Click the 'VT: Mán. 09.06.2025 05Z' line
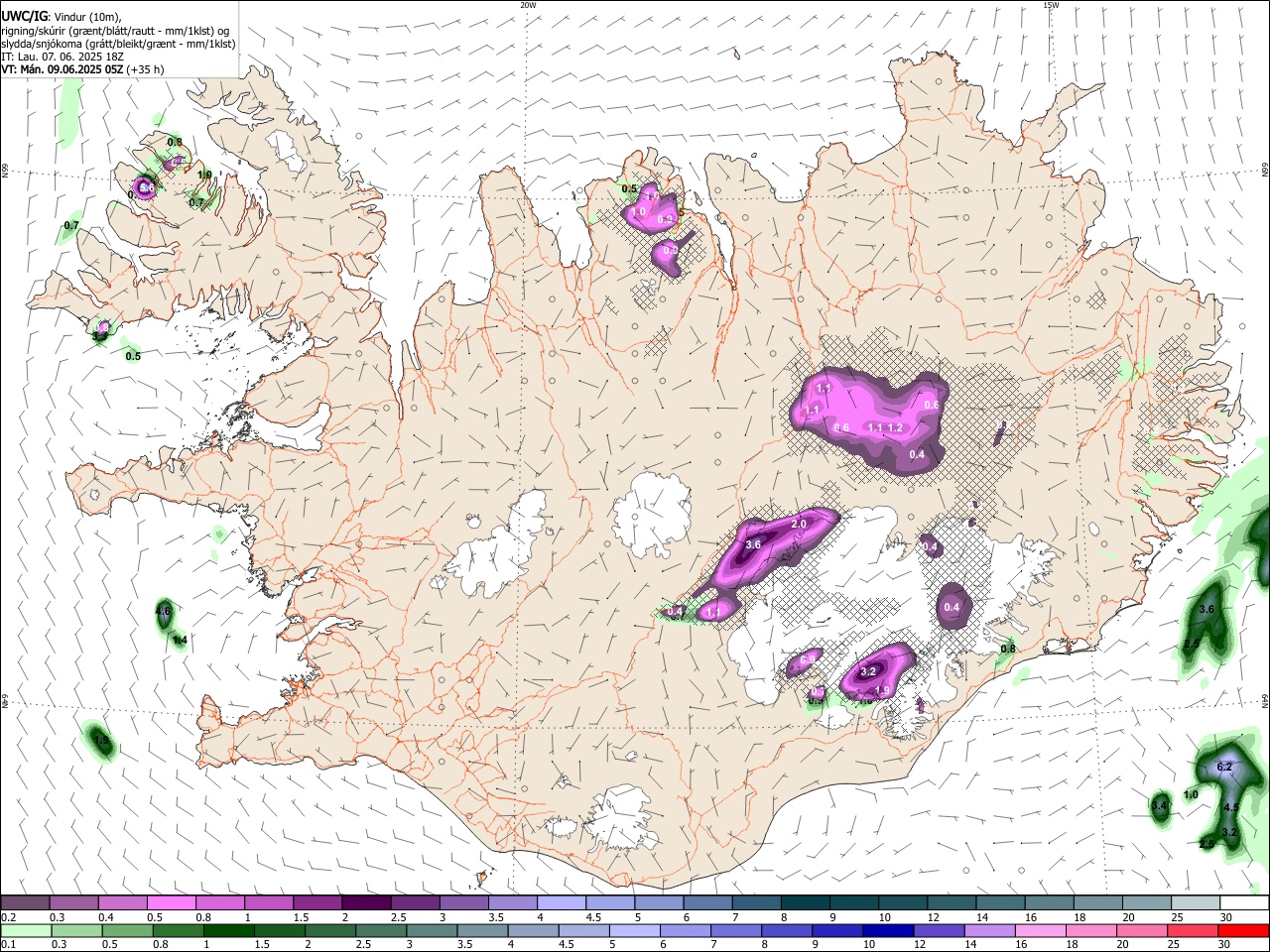The width and height of the screenshot is (1270, 952). pyautogui.click(x=62, y=69)
